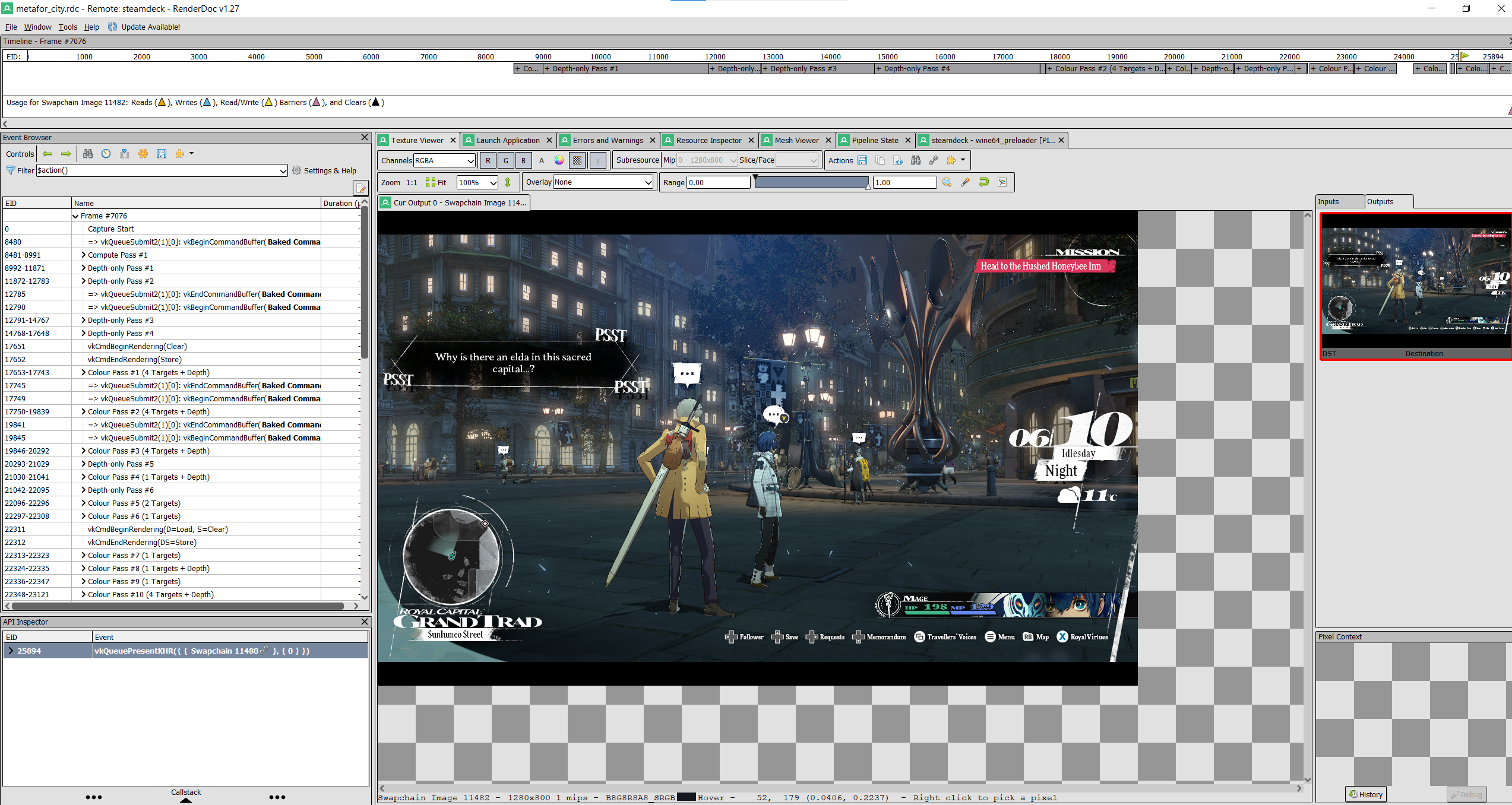Click the puzzle-piece extensions icon in Event Browser
Screen dimensions: 1512x805
click(x=179, y=154)
